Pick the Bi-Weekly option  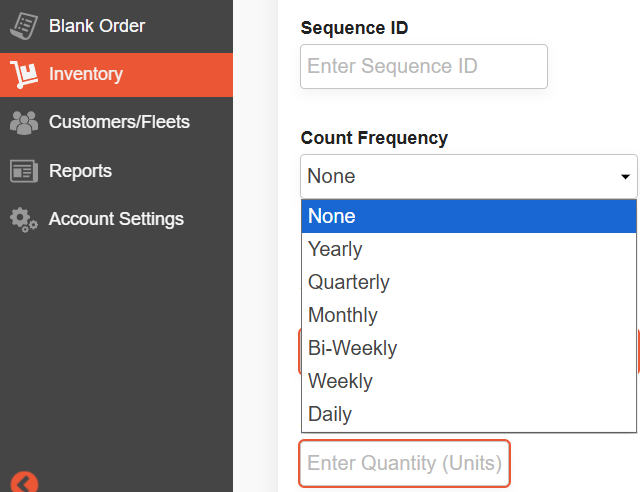click(469, 348)
